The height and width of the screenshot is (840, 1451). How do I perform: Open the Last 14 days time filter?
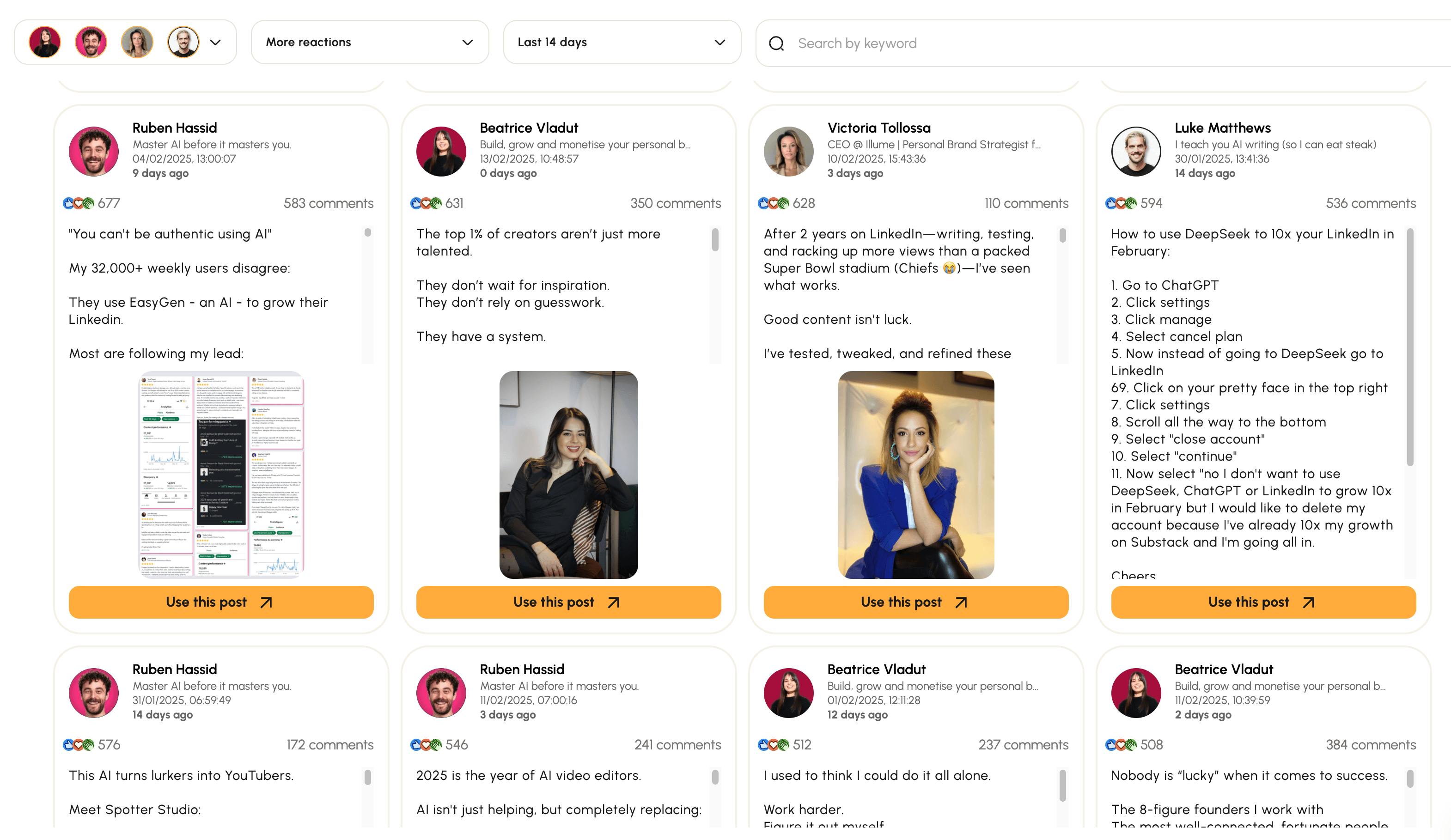point(622,42)
